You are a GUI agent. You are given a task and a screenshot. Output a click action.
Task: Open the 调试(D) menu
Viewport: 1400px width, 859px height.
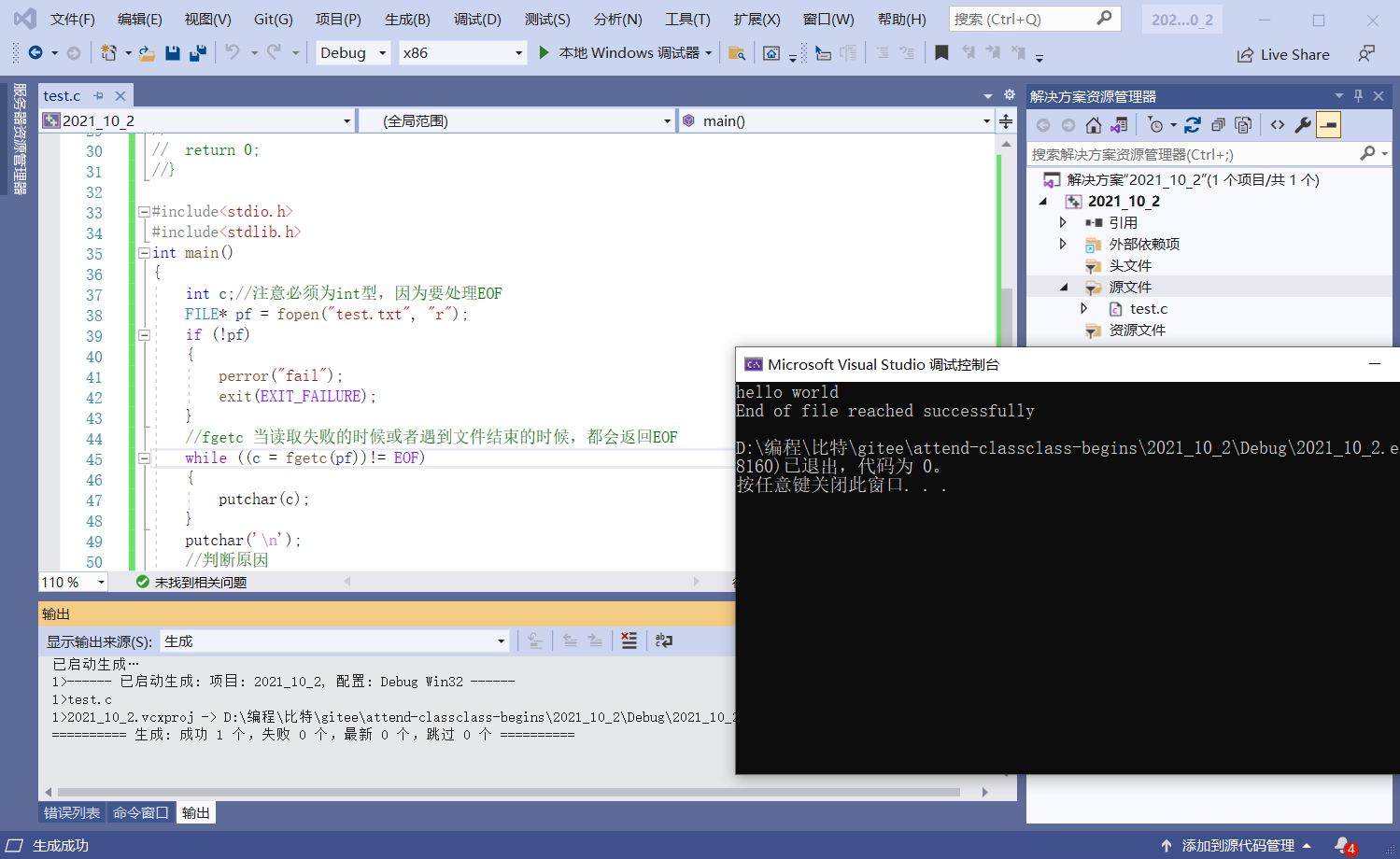(x=477, y=19)
